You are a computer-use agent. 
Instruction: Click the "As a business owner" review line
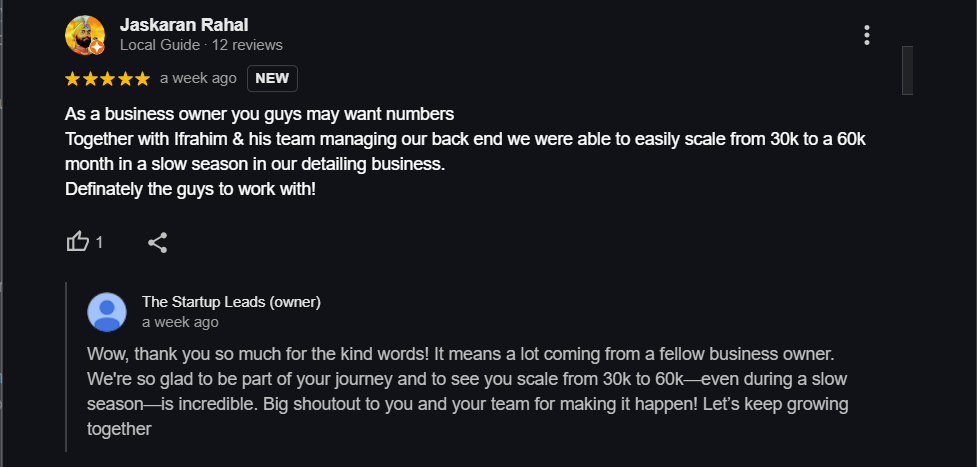tap(259, 113)
